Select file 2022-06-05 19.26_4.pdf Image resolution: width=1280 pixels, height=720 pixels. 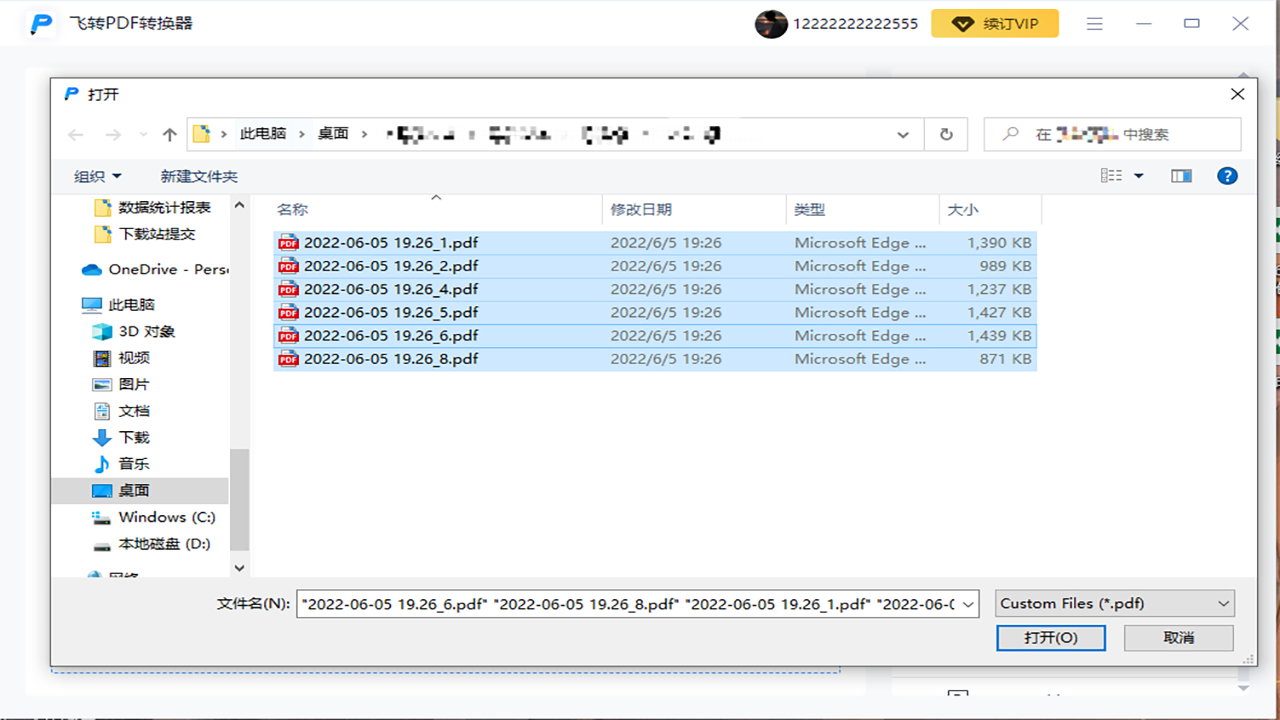point(391,289)
